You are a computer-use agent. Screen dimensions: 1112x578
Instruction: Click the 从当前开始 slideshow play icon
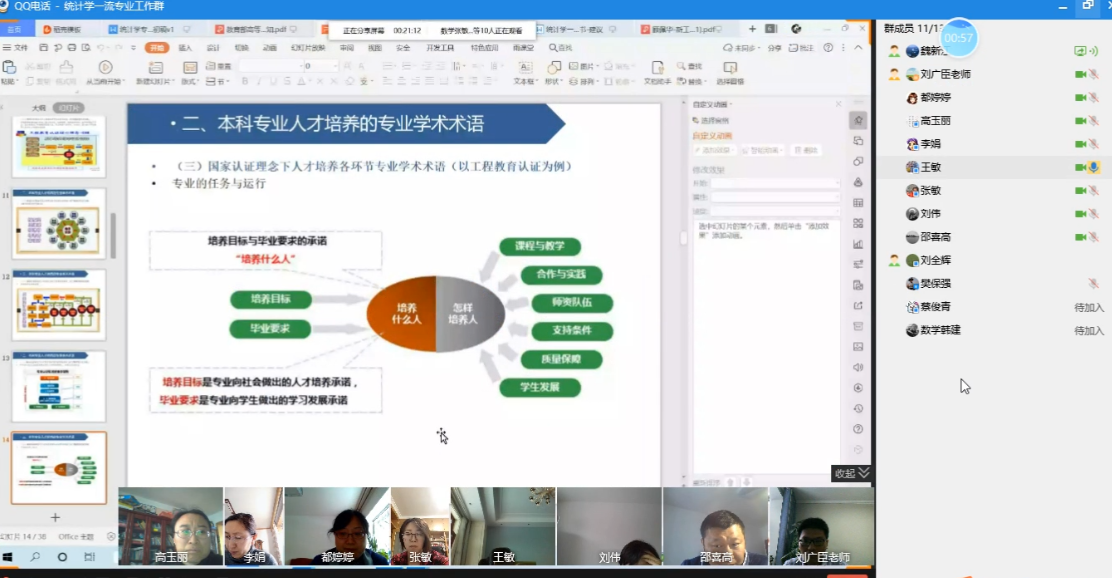tap(103, 67)
